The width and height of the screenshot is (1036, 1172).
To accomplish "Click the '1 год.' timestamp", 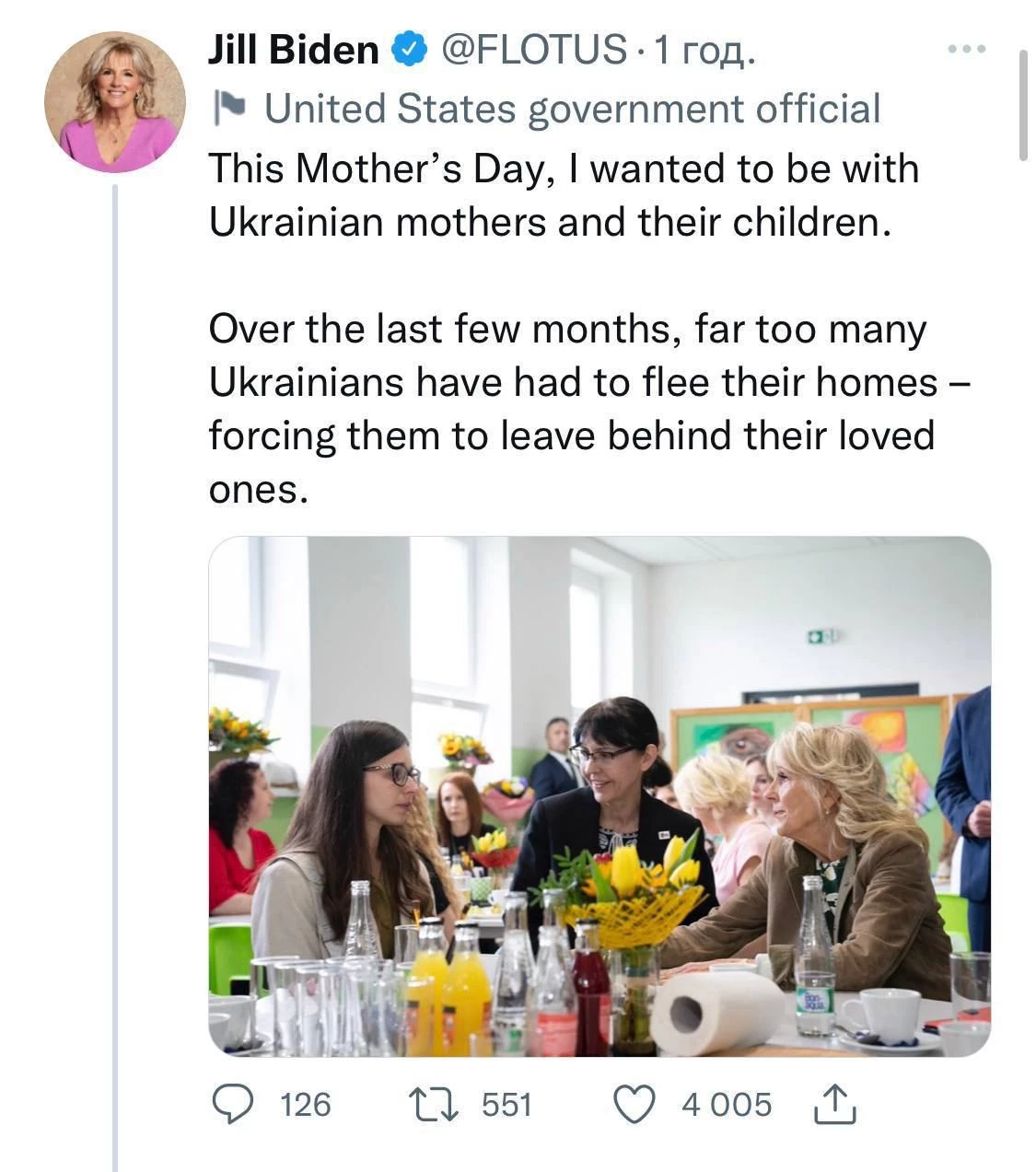I will click(703, 51).
